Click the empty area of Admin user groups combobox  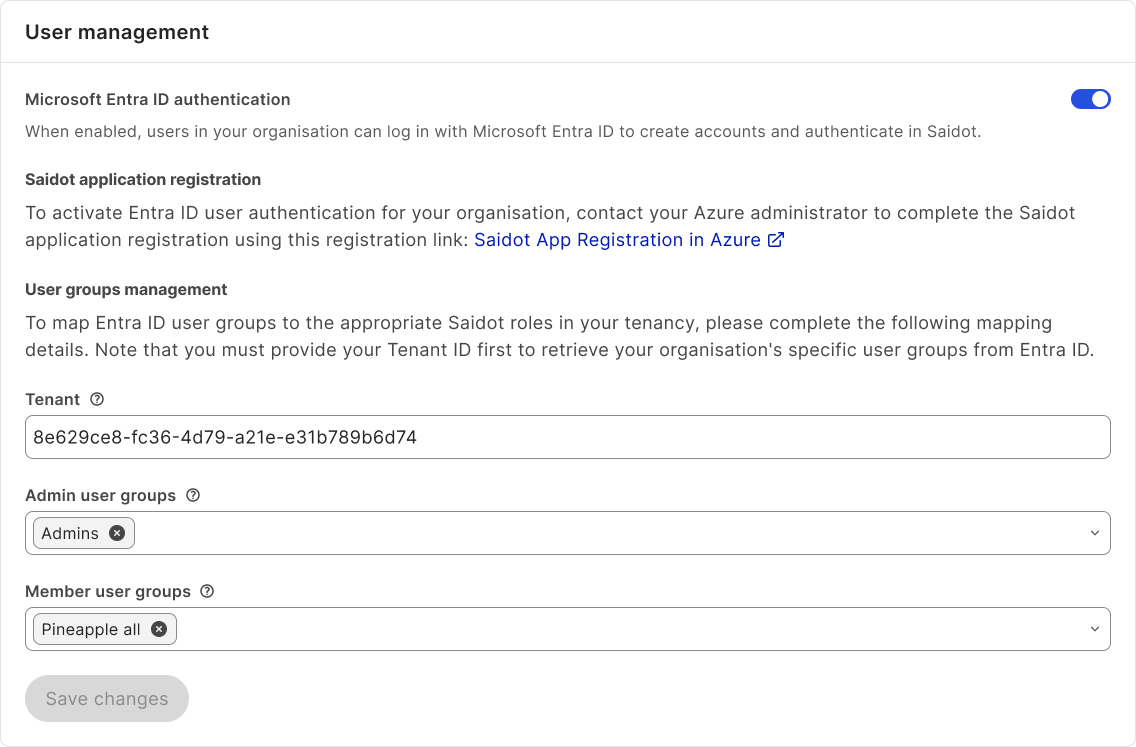point(600,533)
